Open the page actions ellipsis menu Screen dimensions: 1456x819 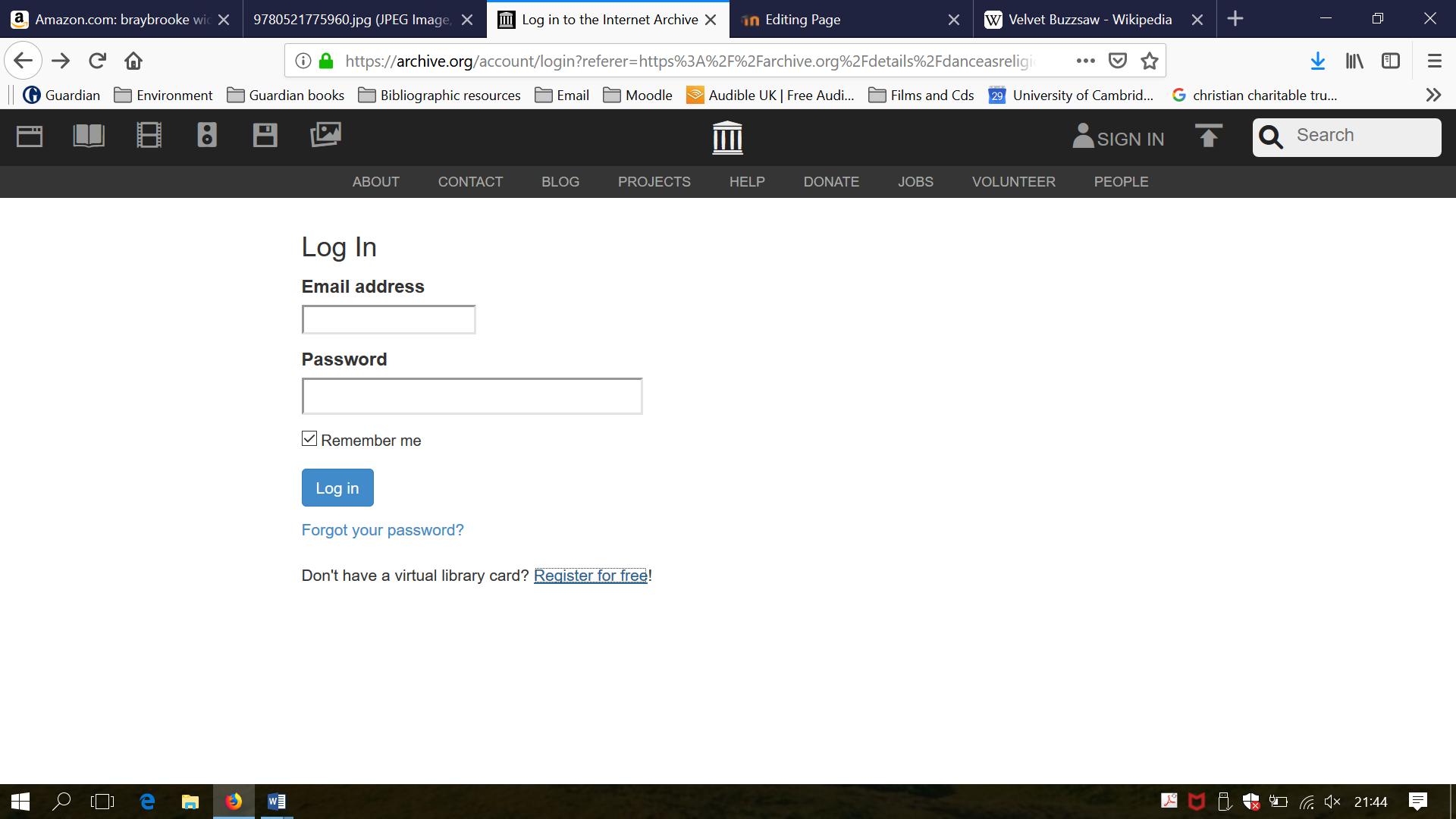(1086, 61)
